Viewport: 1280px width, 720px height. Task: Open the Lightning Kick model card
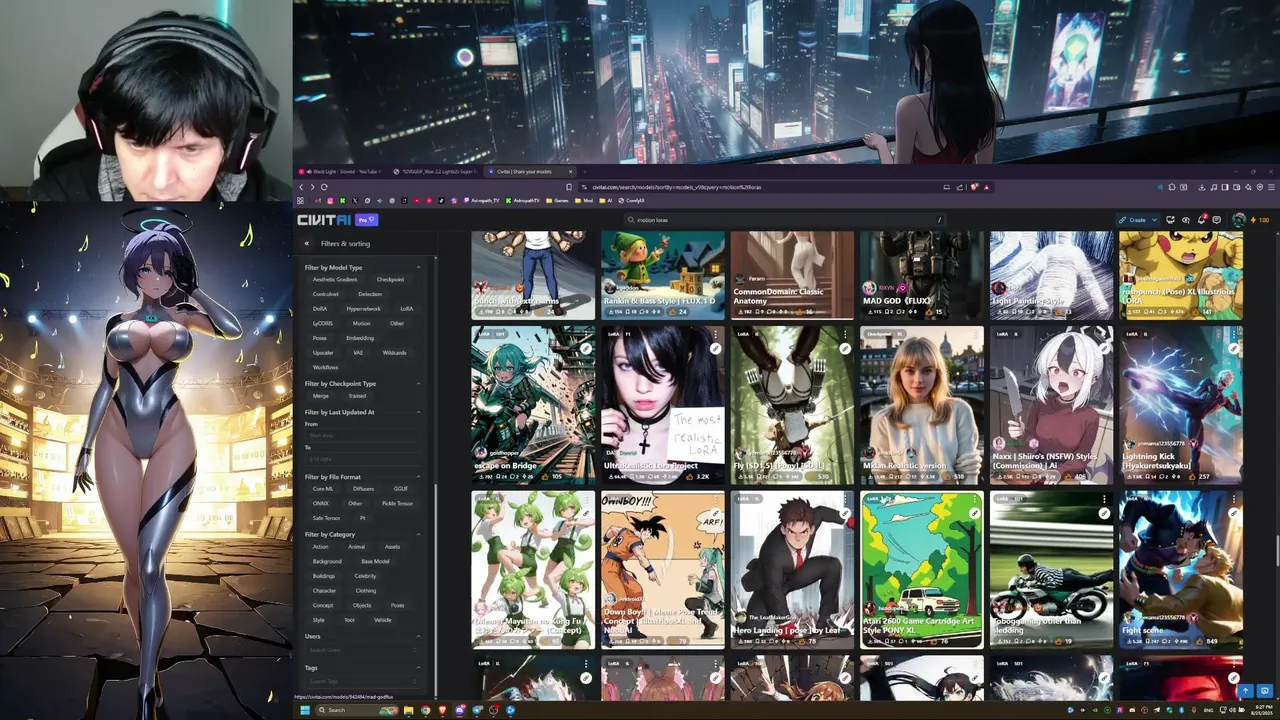(x=1180, y=404)
